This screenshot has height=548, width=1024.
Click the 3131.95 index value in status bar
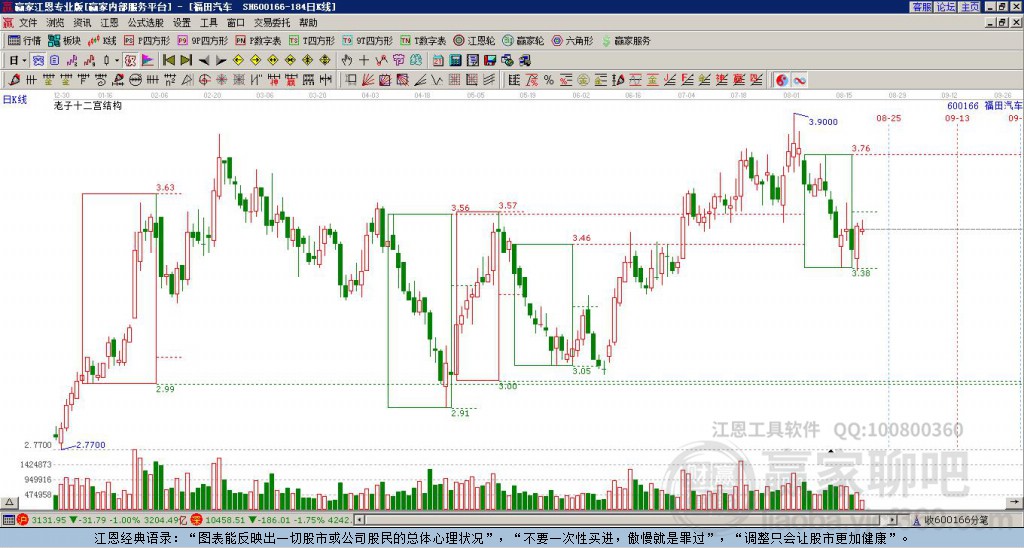(x=49, y=520)
